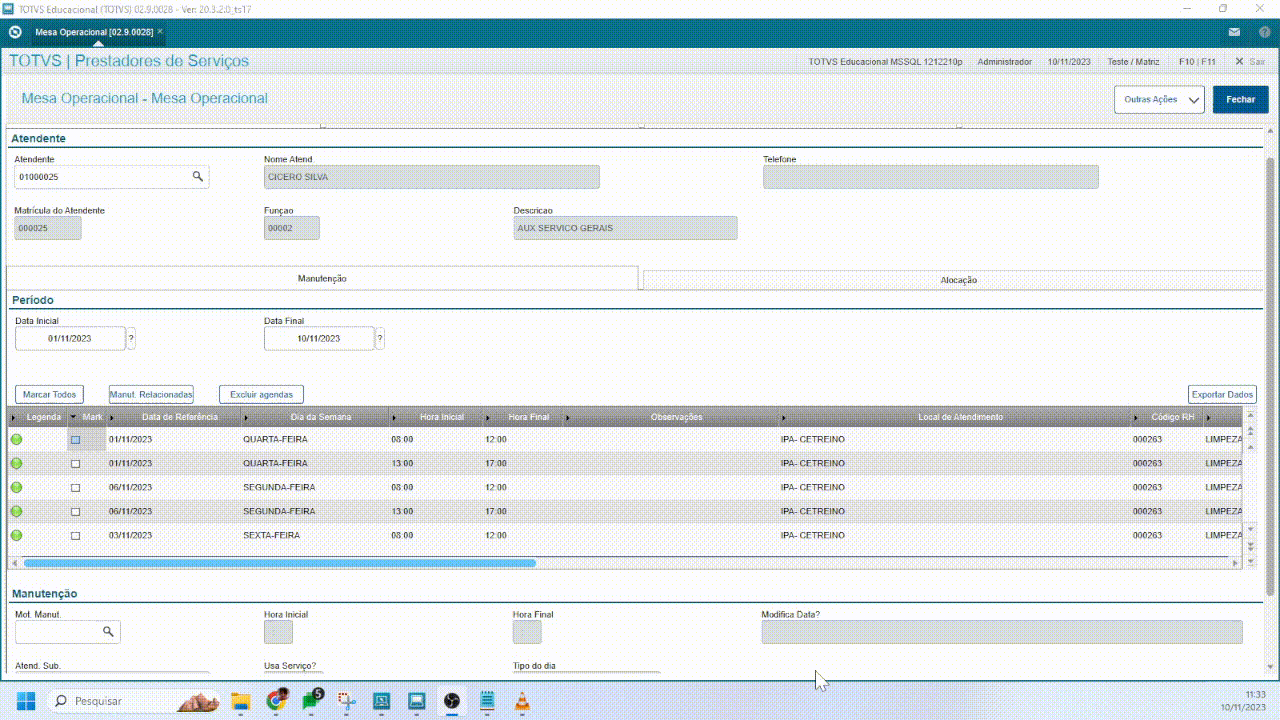This screenshot has height=720, width=1280.
Task: Mark checkbox for 01/11/2023 13:00 row
Action: click(75, 464)
